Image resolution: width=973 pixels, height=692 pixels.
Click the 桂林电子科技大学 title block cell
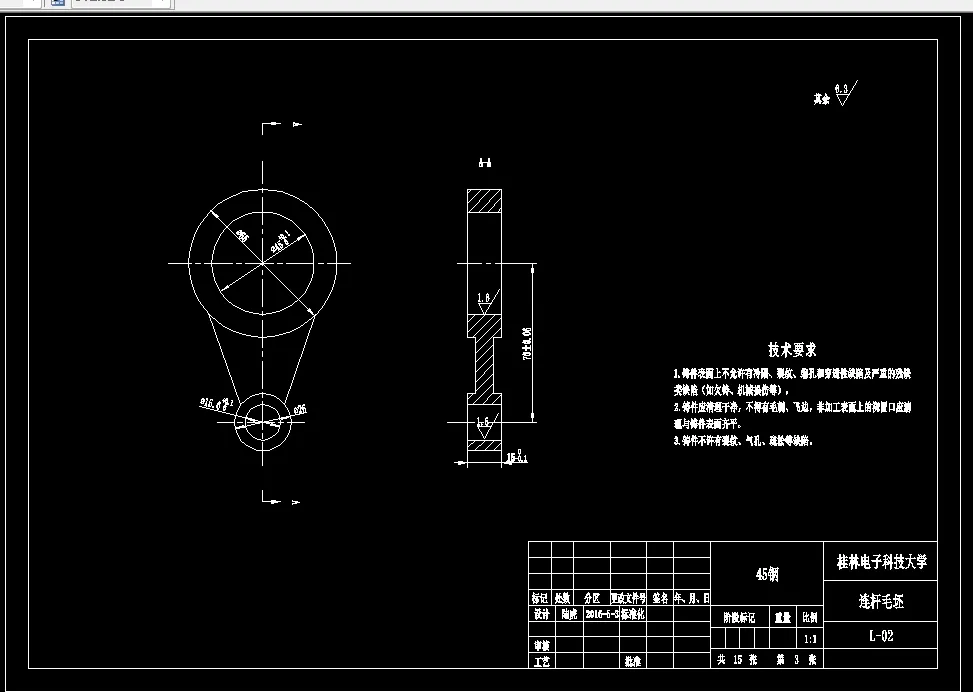click(x=881, y=562)
